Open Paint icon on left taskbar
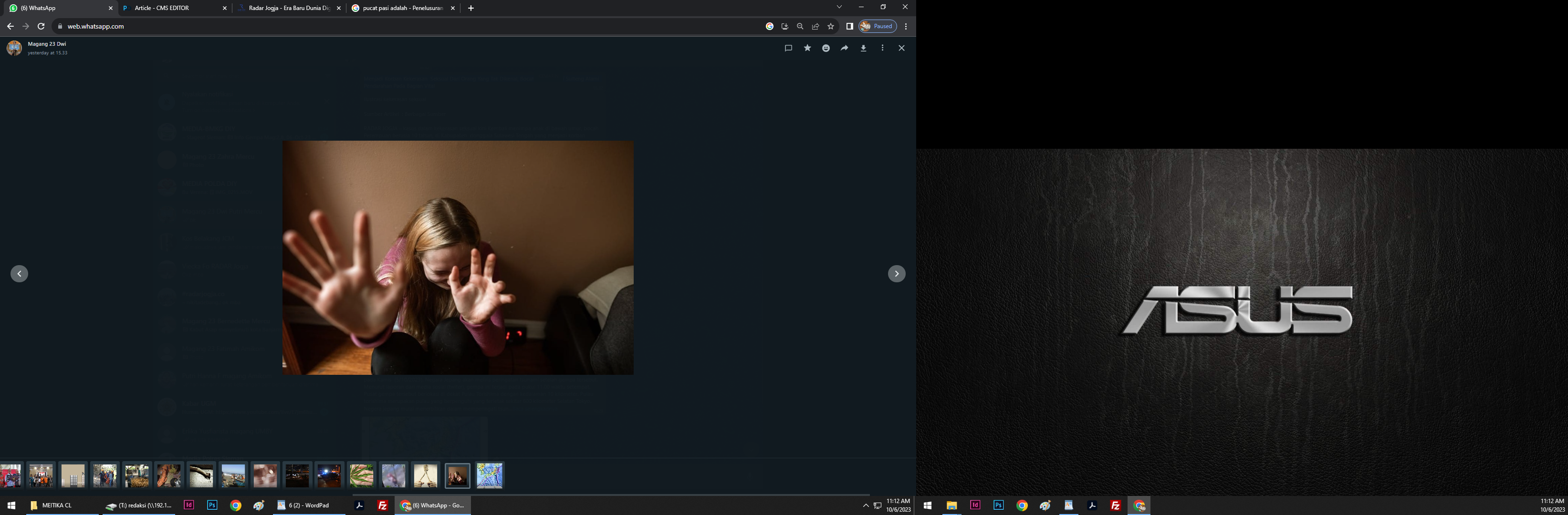Viewport: 1568px width, 515px height. tap(259, 505)
